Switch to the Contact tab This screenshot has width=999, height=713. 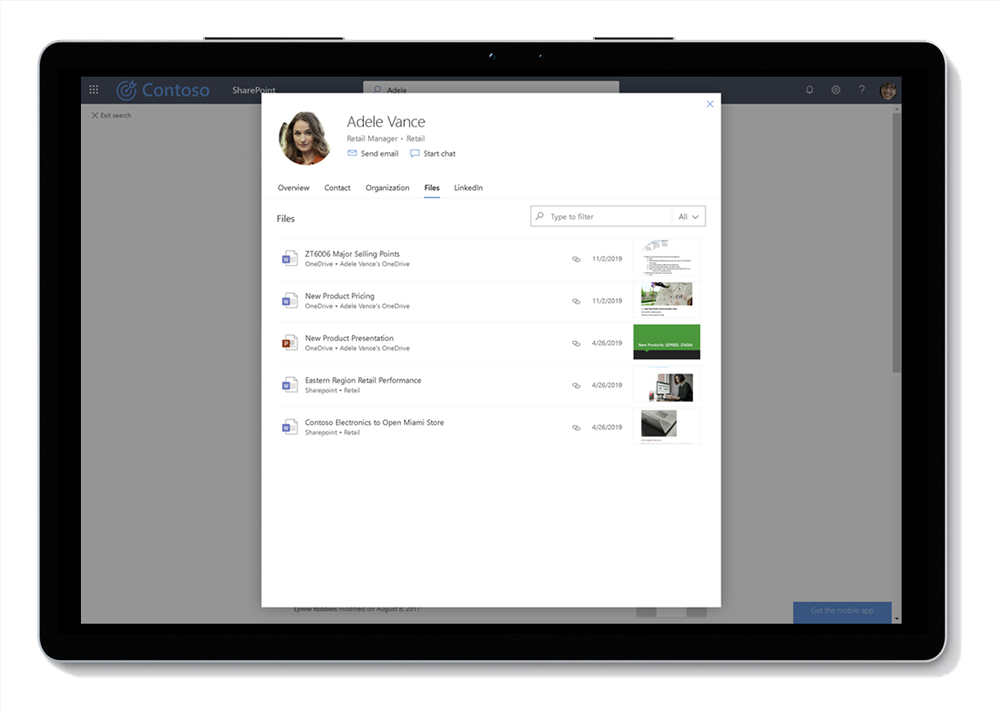tap(337, 187)
